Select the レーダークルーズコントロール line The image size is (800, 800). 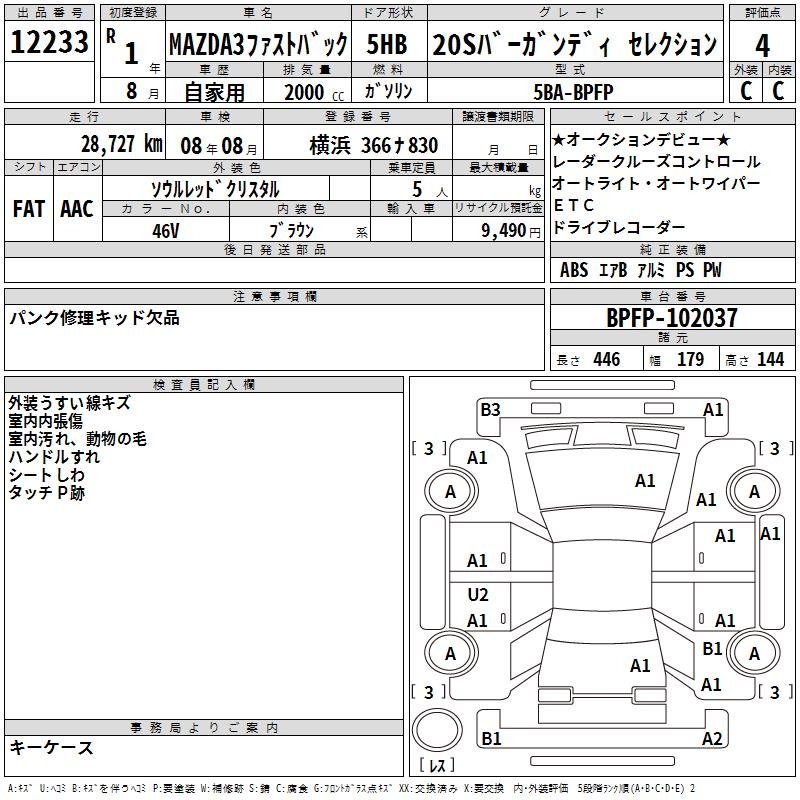pyautogui.click(x=656, y=162)
